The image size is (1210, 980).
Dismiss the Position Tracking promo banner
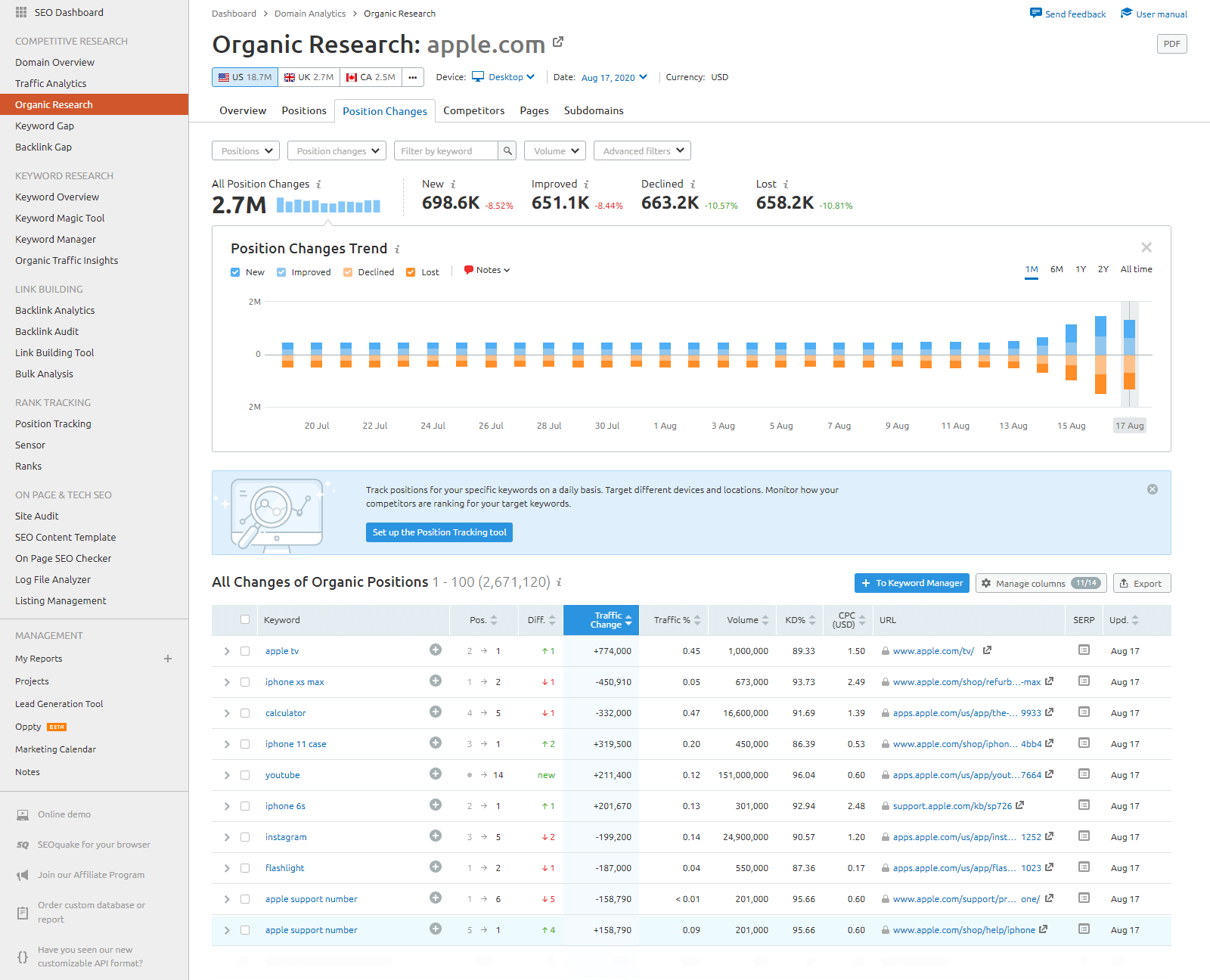tap(1153, 489)
